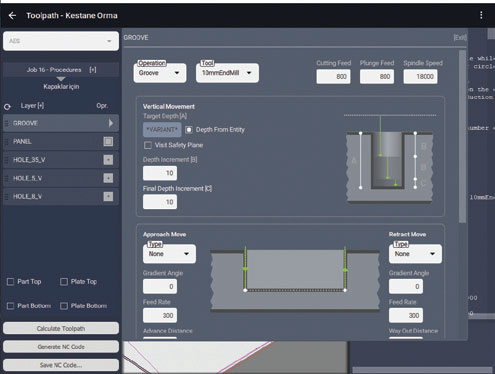This screenshot has height=374, width=495.
Task: Enable Visit Safety Plane checkbox
Action: click(148, 145)
